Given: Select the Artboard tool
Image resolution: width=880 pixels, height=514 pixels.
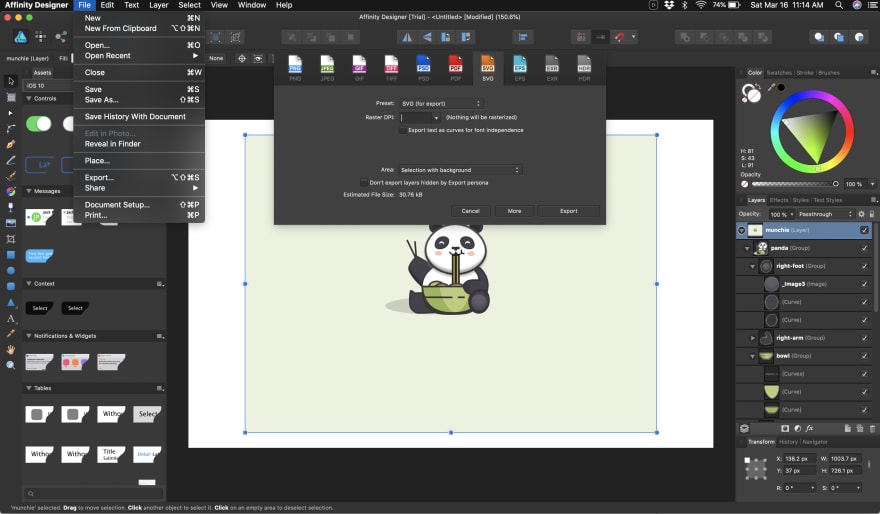Looking at the screenshot, I should pos(11,97).
